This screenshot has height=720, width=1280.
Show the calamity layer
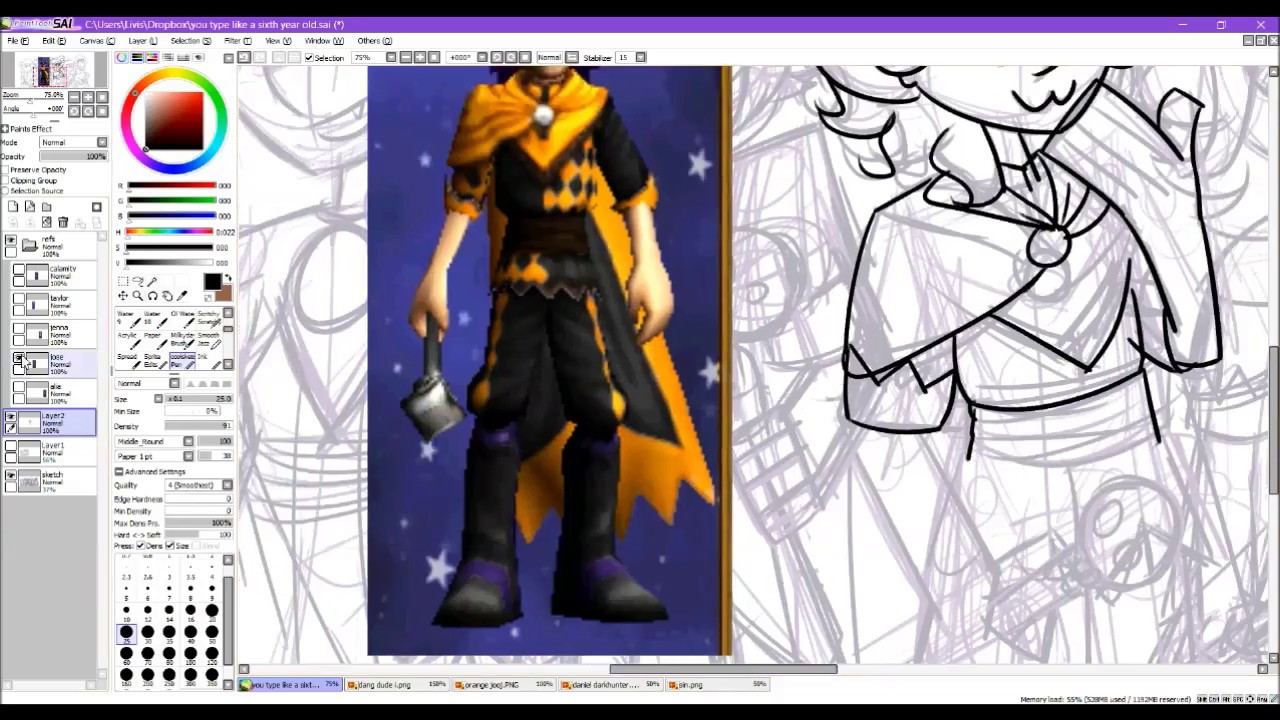point(19,269)
